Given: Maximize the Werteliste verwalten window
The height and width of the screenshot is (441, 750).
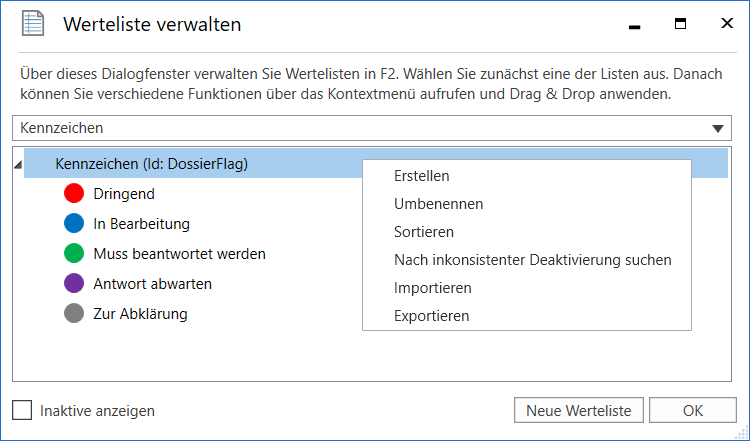Looking at the screenshot, I should tap(680, 24).
